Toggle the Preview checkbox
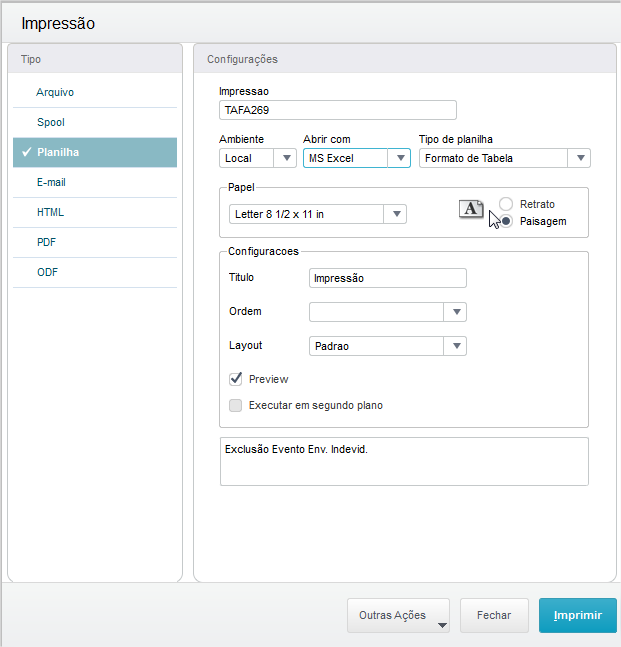 [236, 379]
